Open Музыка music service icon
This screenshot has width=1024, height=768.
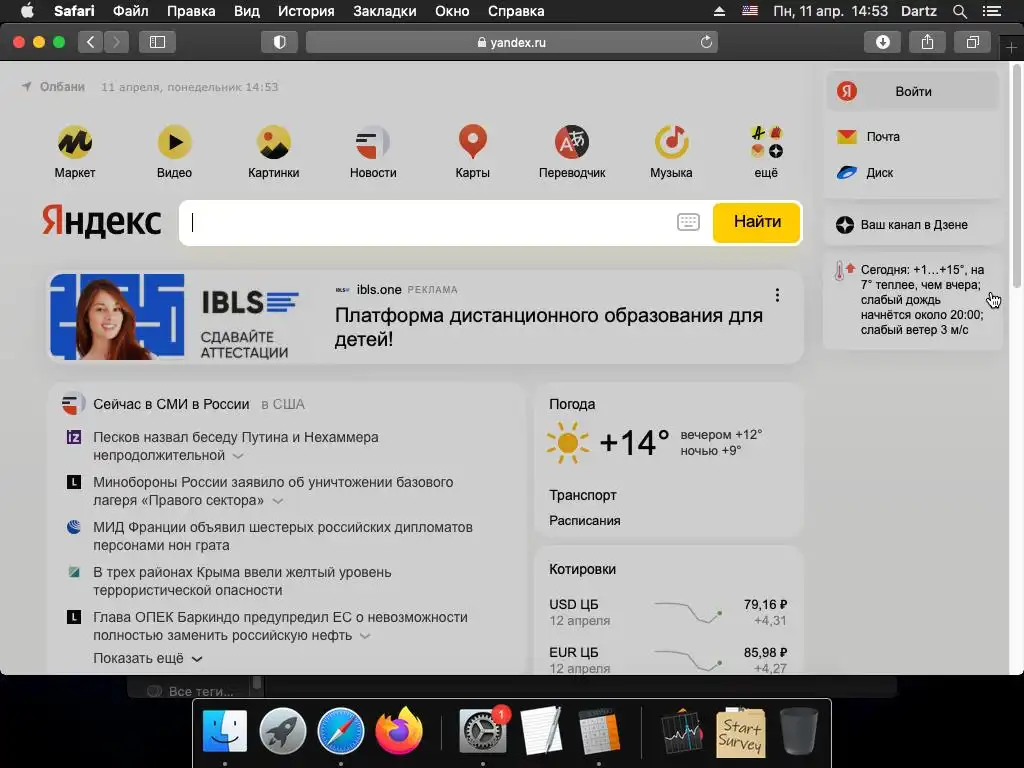671,142
